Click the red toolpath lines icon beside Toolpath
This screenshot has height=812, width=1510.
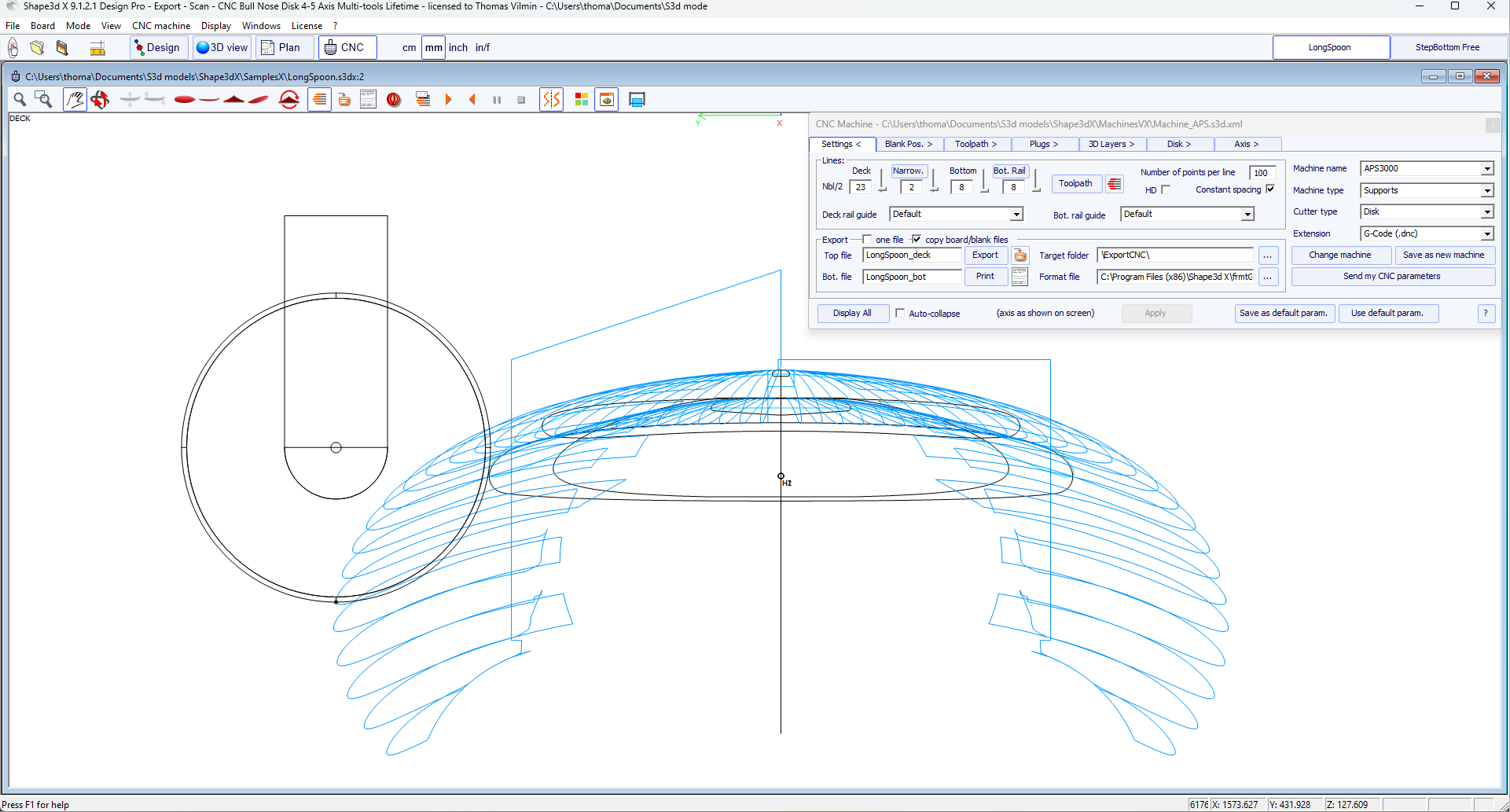pos(1115,184)
